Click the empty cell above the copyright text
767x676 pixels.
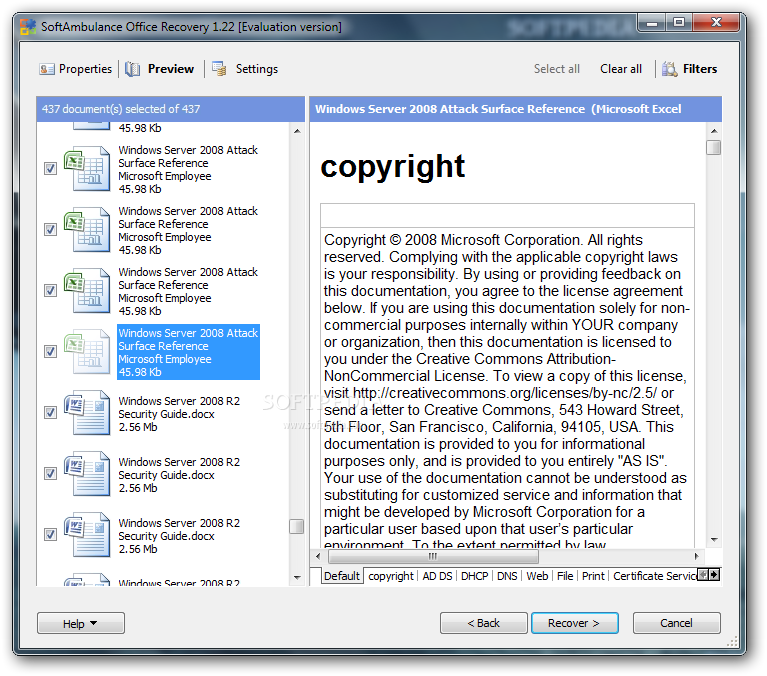click(507, 216)
